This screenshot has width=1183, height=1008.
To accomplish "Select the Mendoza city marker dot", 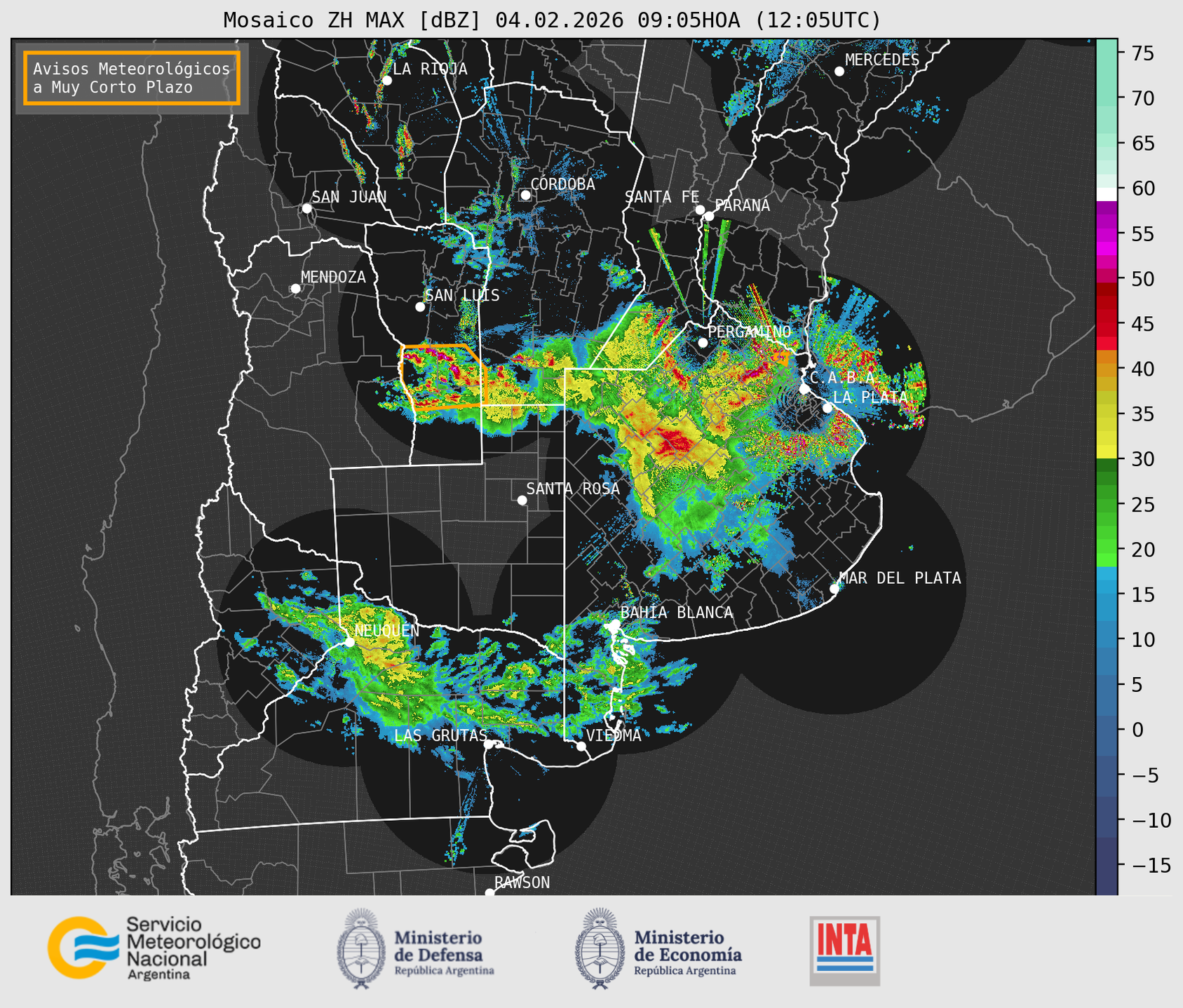I will (295, 289).
